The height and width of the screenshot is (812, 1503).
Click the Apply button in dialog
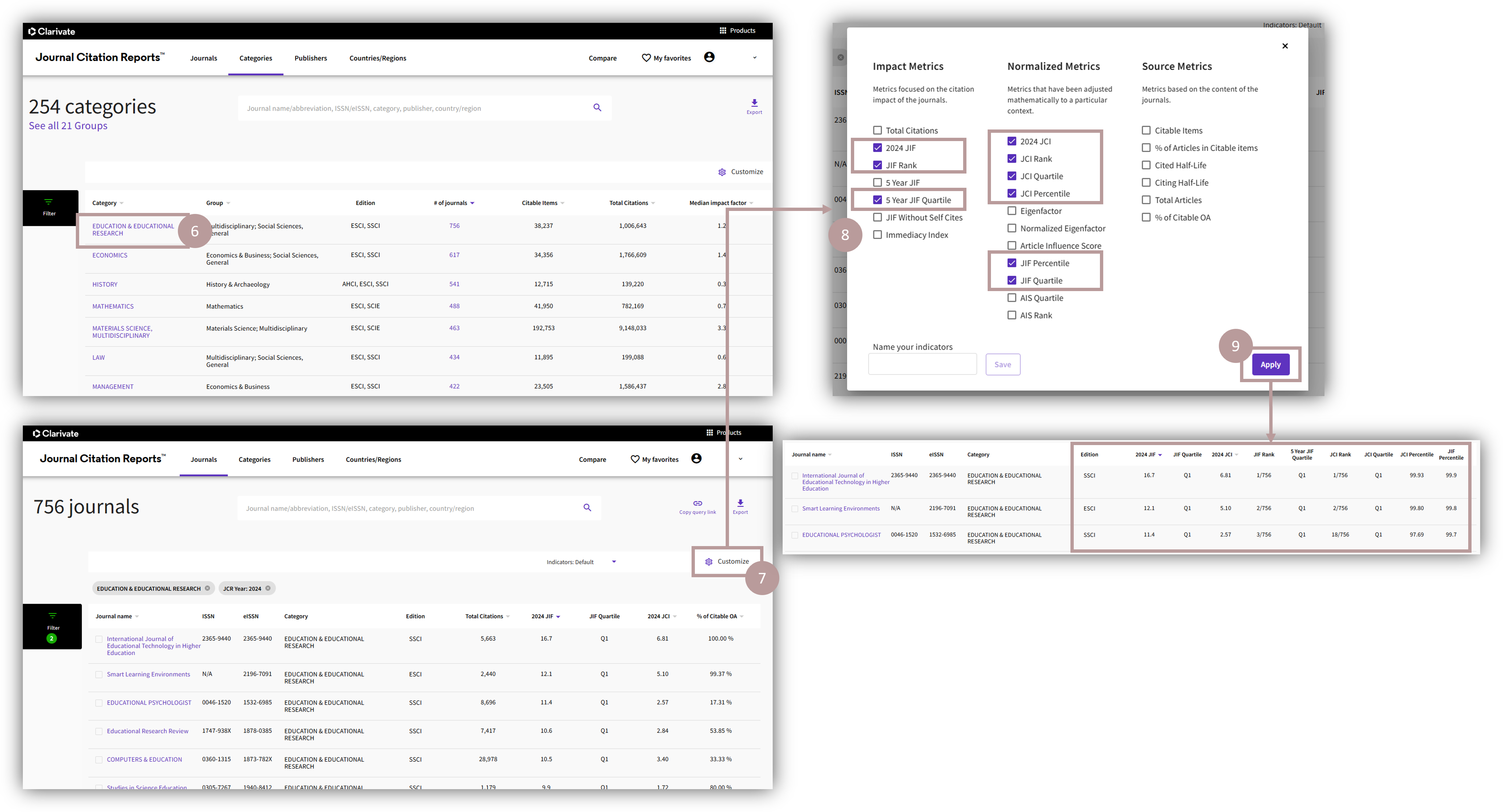[1270, 365]
